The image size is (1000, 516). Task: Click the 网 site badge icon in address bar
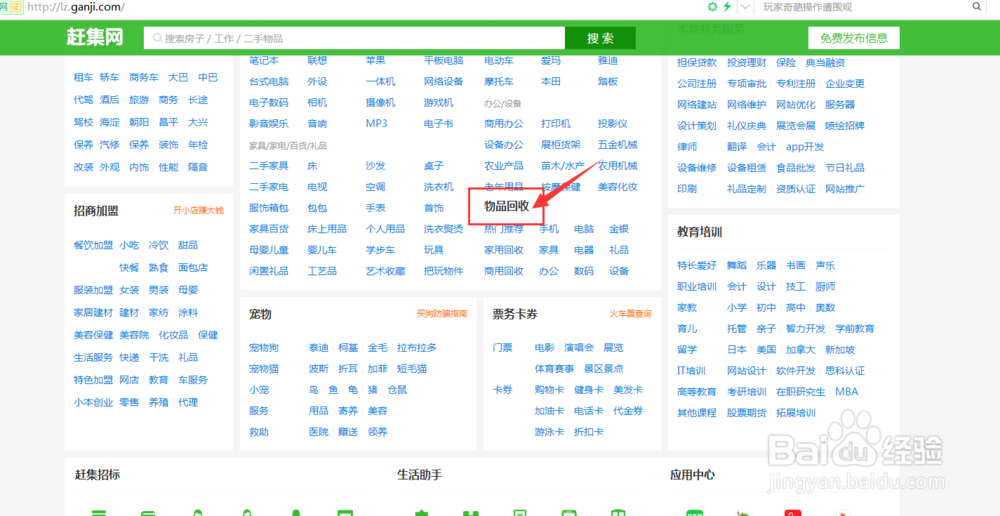tap(4, 8)
